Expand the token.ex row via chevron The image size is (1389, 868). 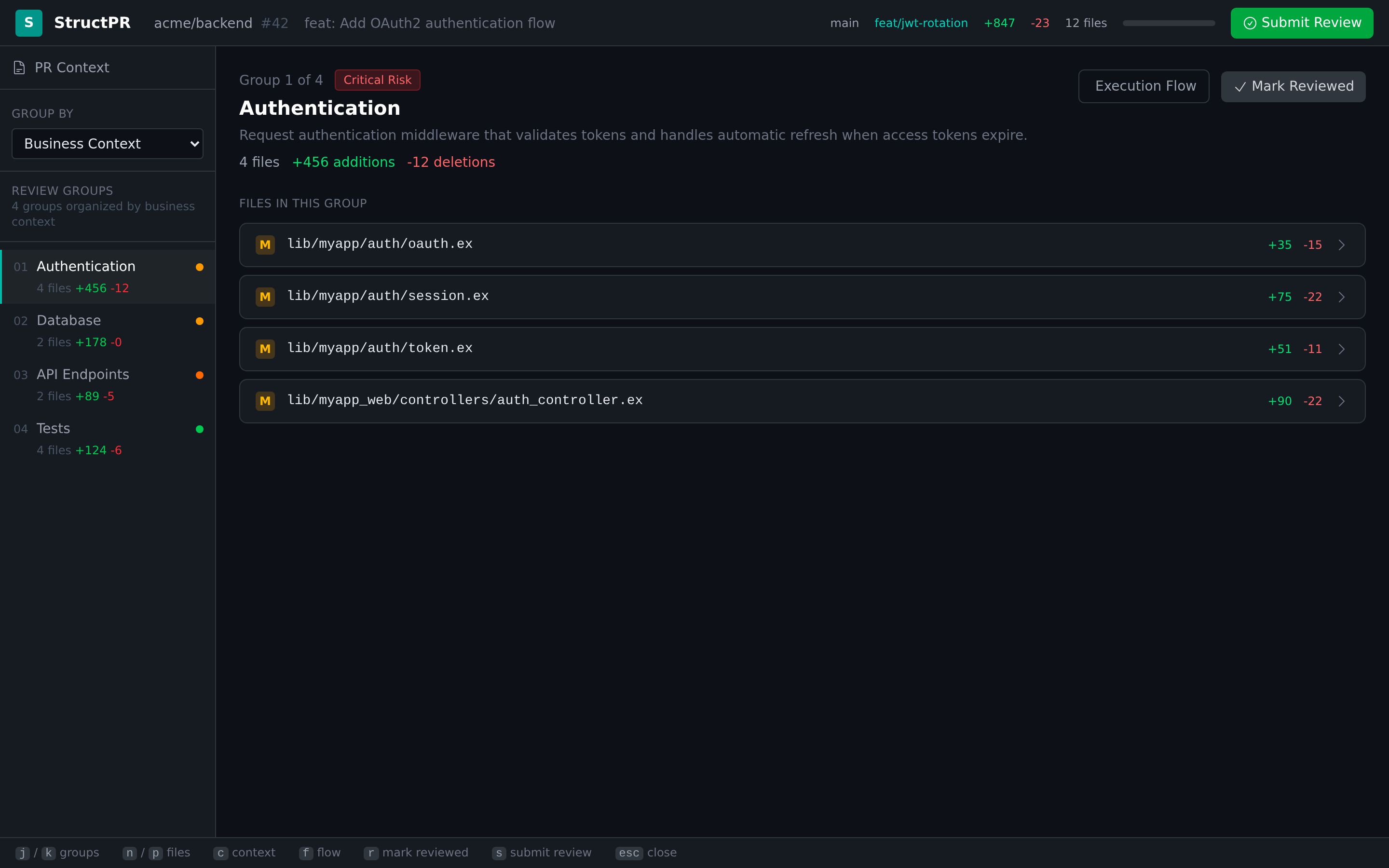1342,349
